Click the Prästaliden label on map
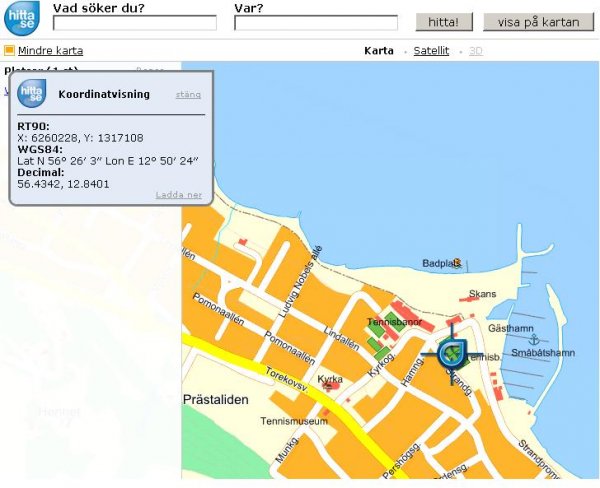This screenshot has height=488, width=600. pos(216,400)
